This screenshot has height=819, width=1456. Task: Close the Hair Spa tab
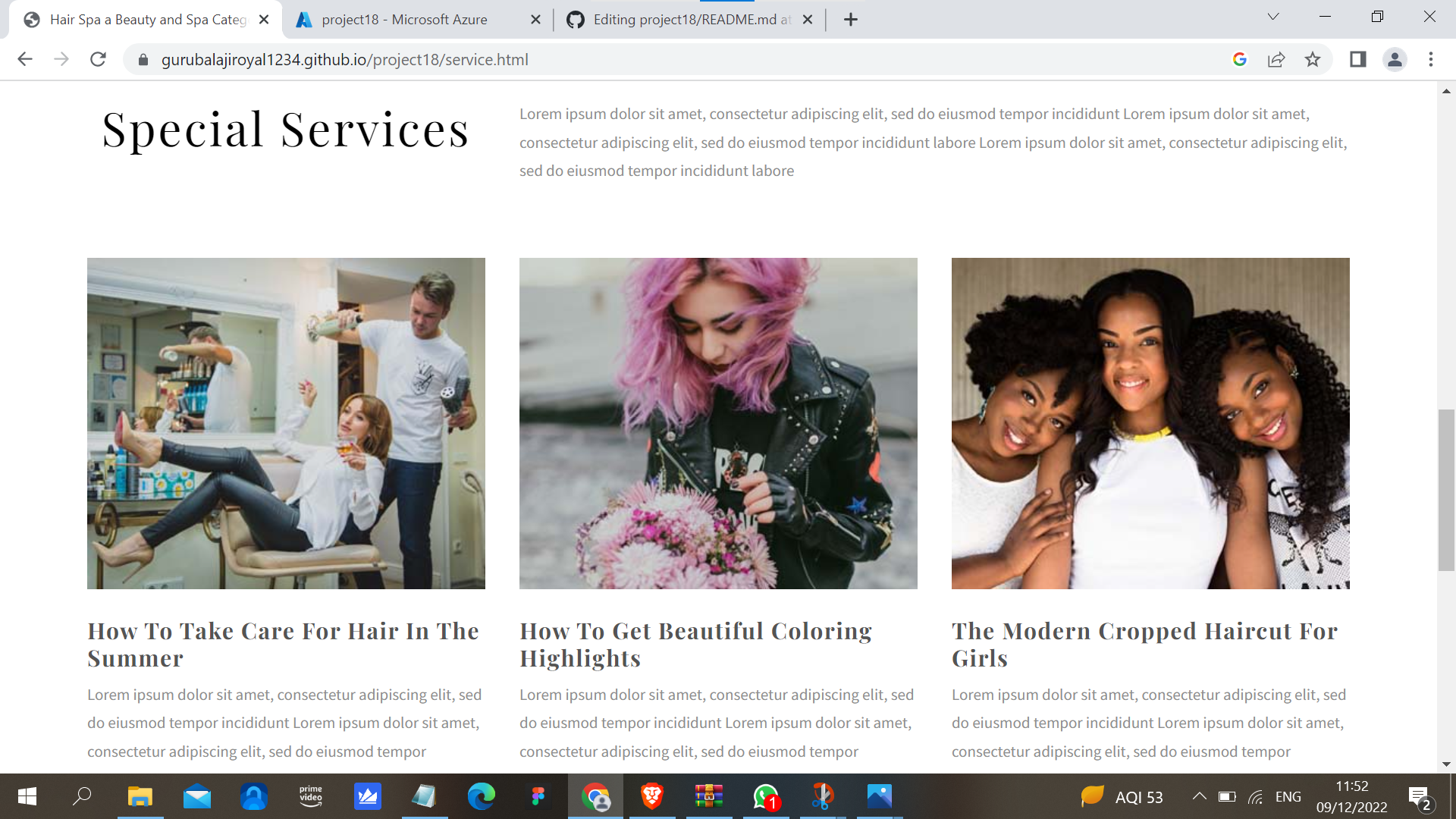(264, 20)
